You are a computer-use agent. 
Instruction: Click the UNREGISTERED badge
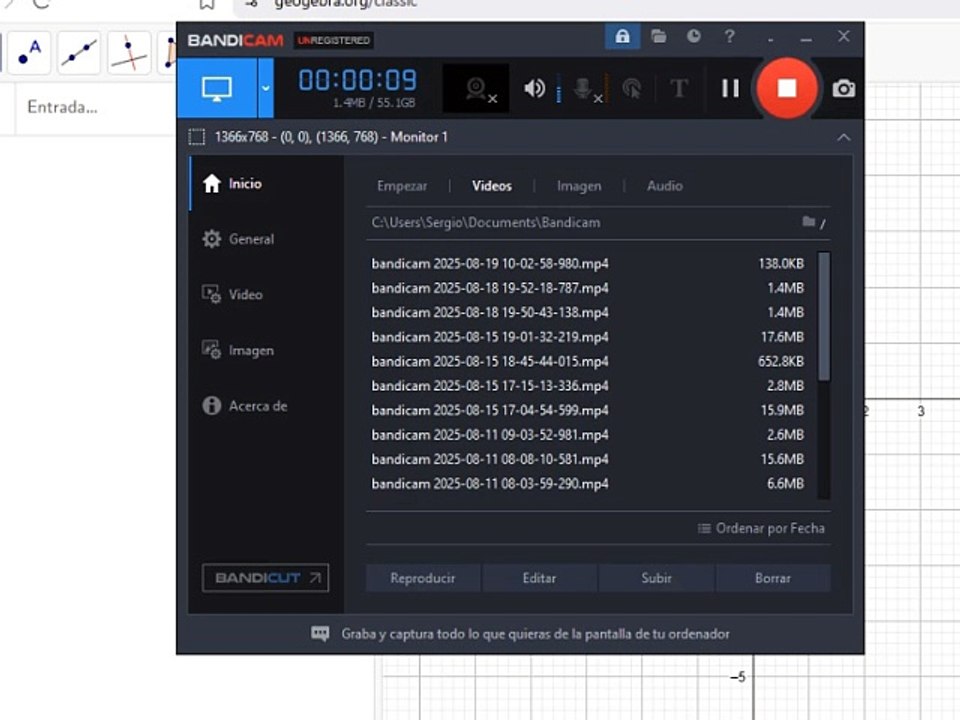(334, 40)
